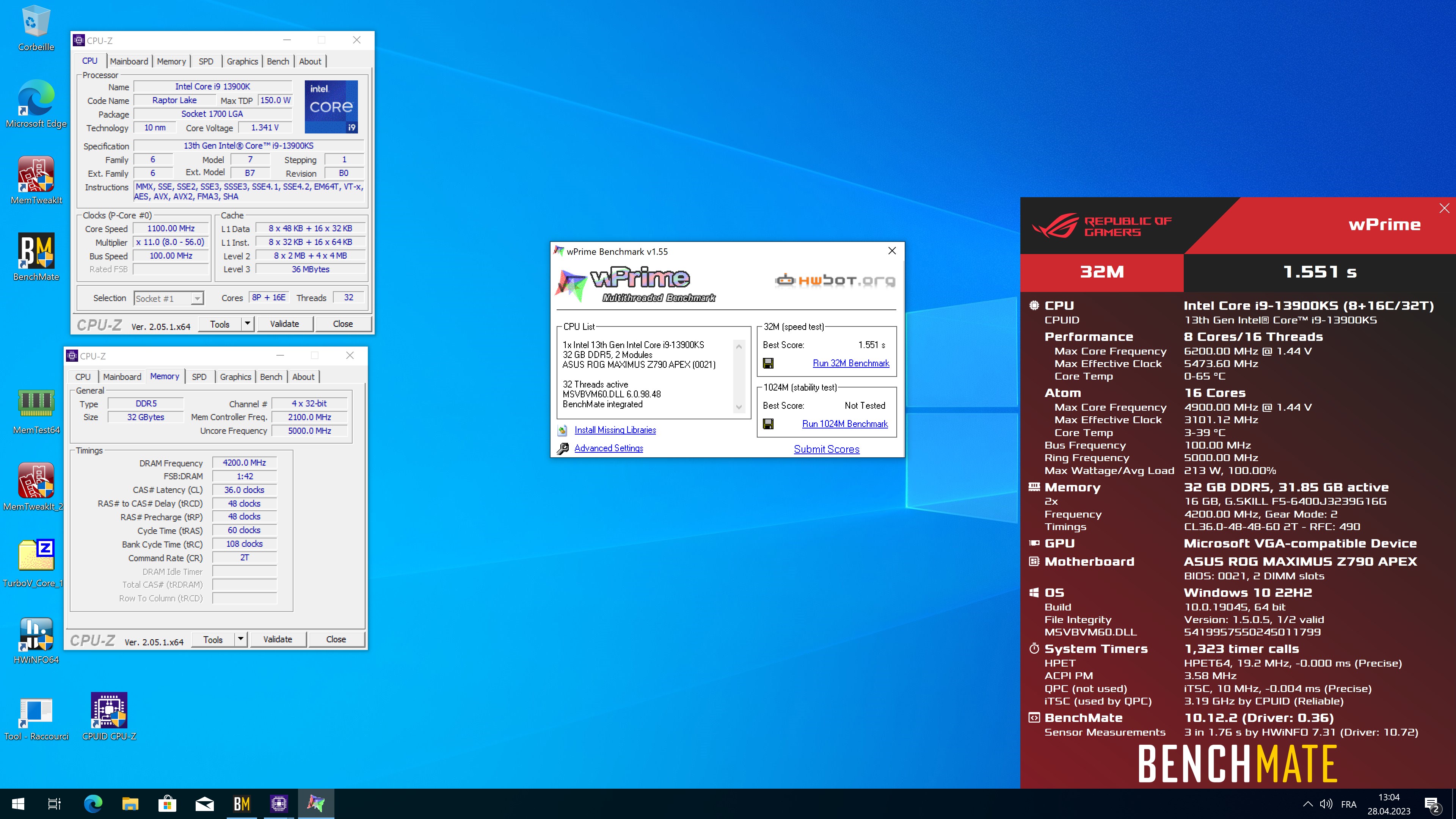Switch to Memory tab in top CPU-Z
The width and height of the screenshot is (1456, 819).
click(171, 61)
